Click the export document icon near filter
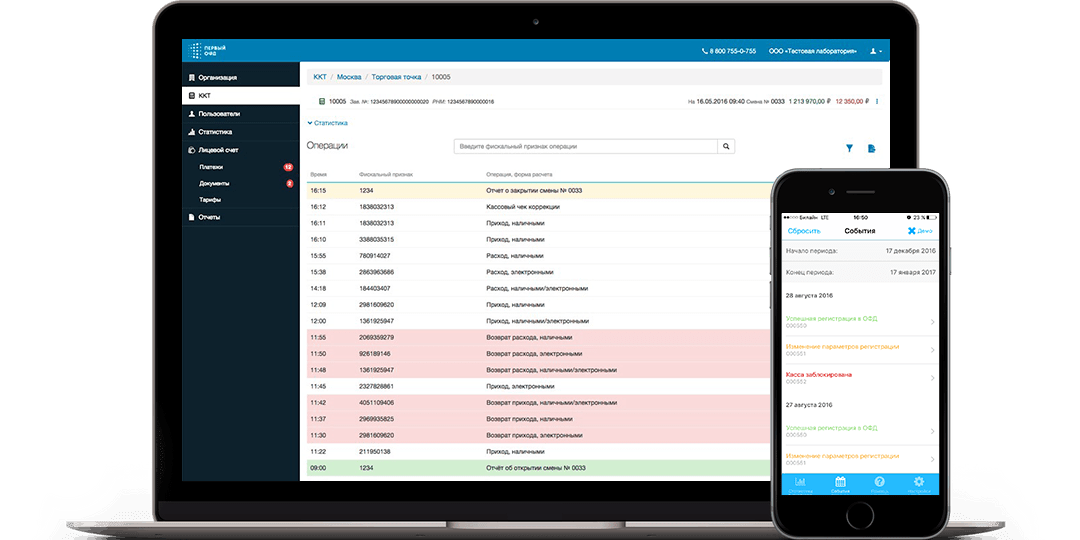Viewport: 1080px width, 540px height. pos(871,148)
